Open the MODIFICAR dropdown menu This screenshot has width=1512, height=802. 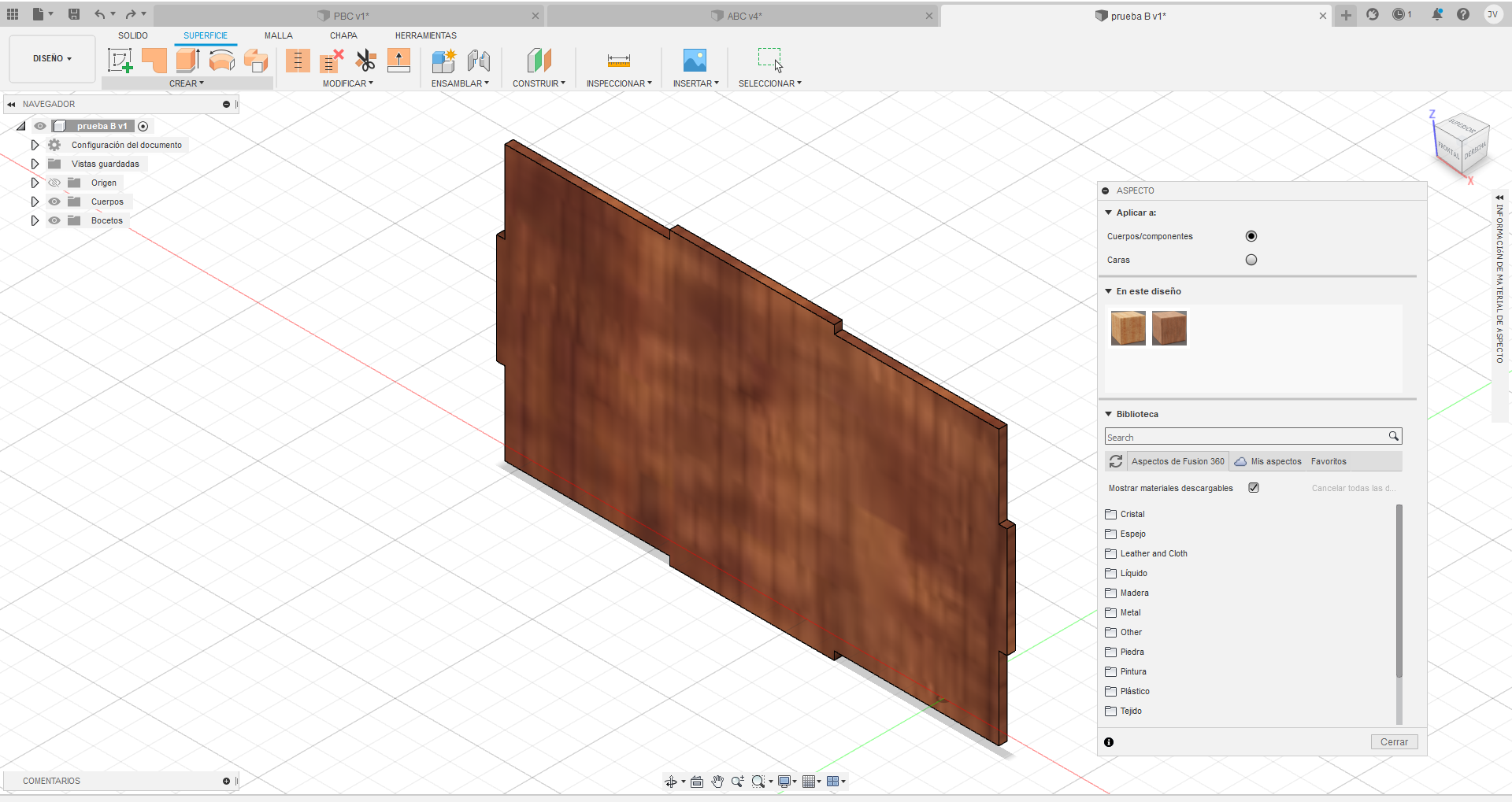pyautogui.click(x=348, y=83)
